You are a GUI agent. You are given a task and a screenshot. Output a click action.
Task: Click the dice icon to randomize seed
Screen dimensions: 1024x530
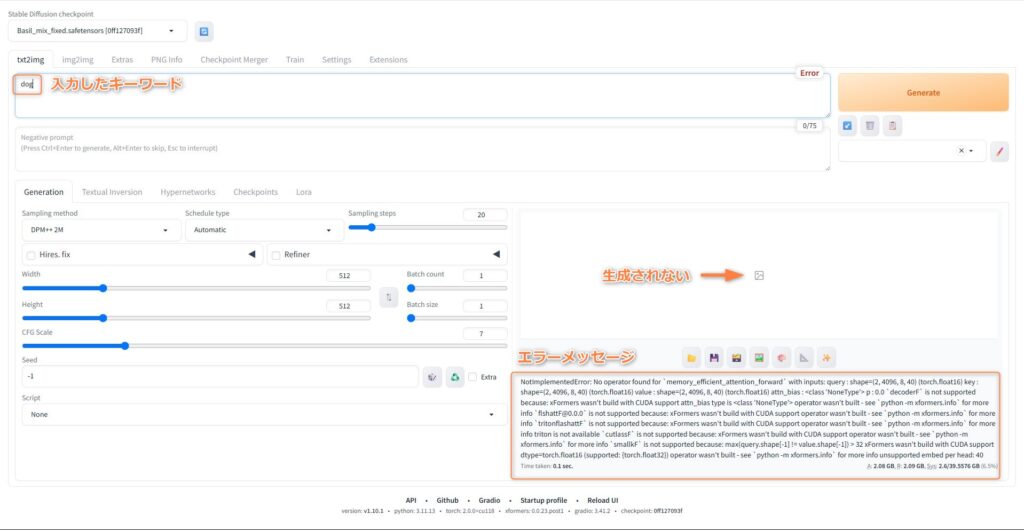pos(432,377)
